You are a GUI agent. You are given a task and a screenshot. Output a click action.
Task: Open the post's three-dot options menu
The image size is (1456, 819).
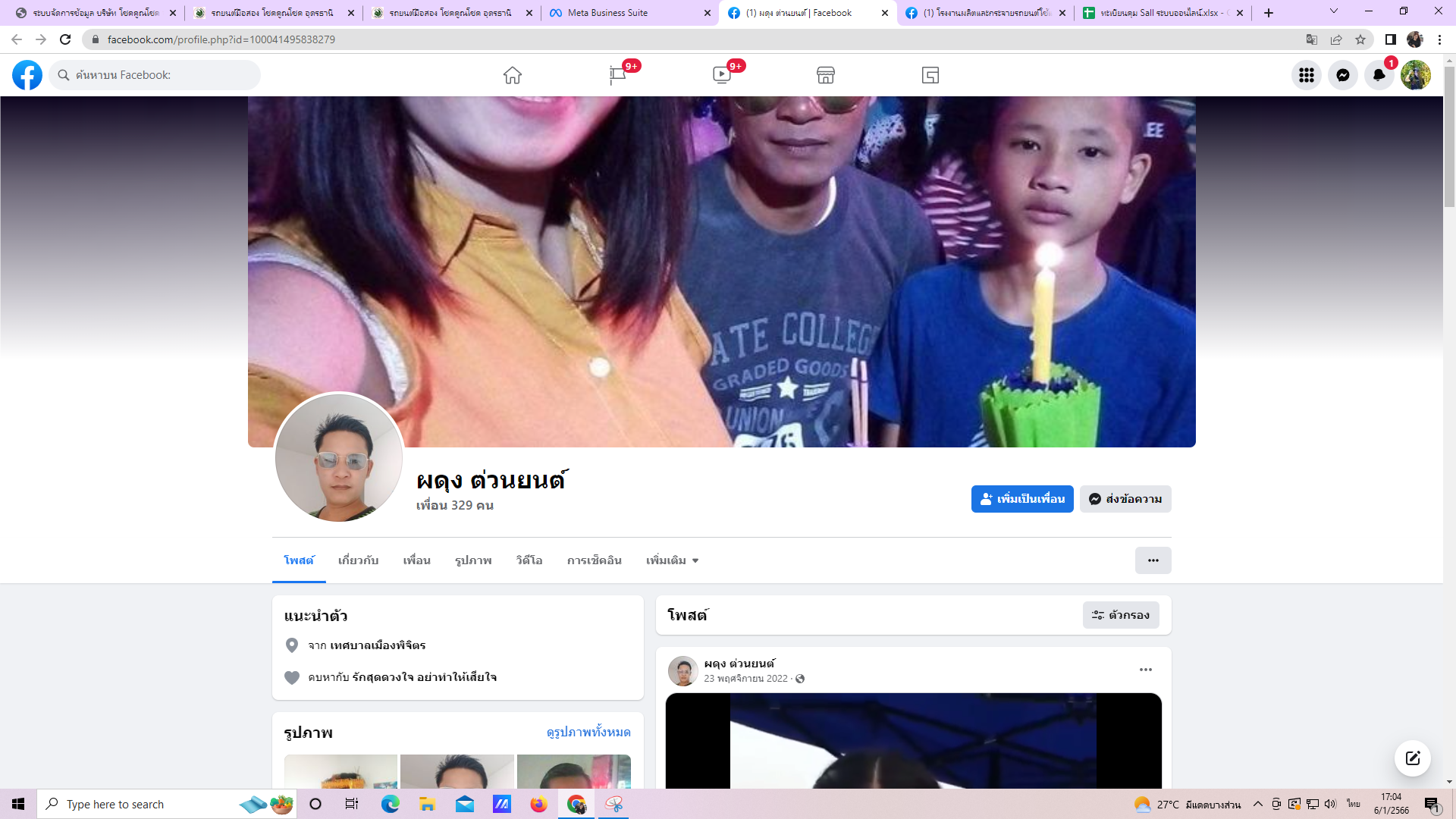tap(1146, 670)
